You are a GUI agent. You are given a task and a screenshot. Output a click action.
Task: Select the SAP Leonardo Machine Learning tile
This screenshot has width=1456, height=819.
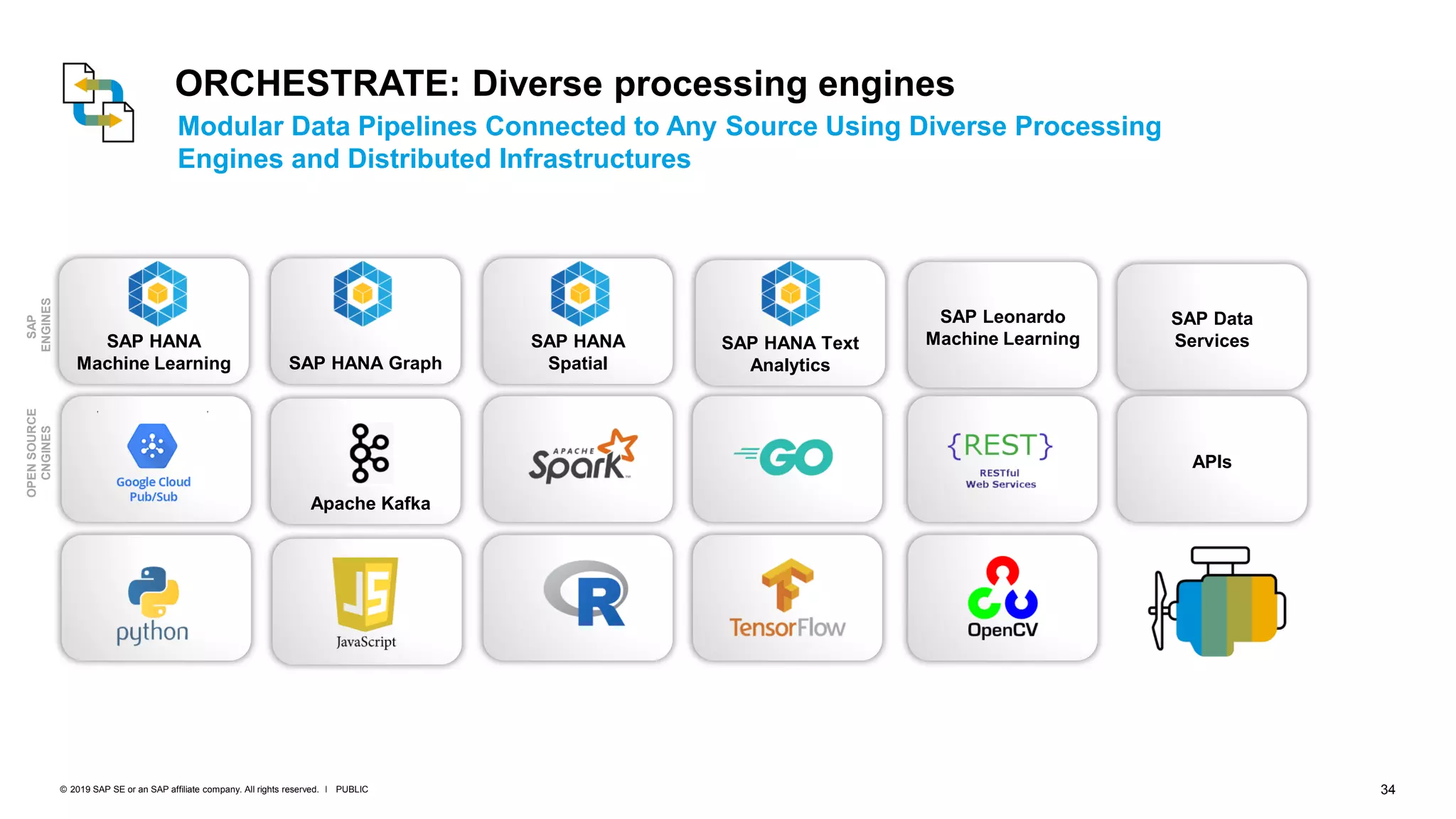tap(1002, 326)
